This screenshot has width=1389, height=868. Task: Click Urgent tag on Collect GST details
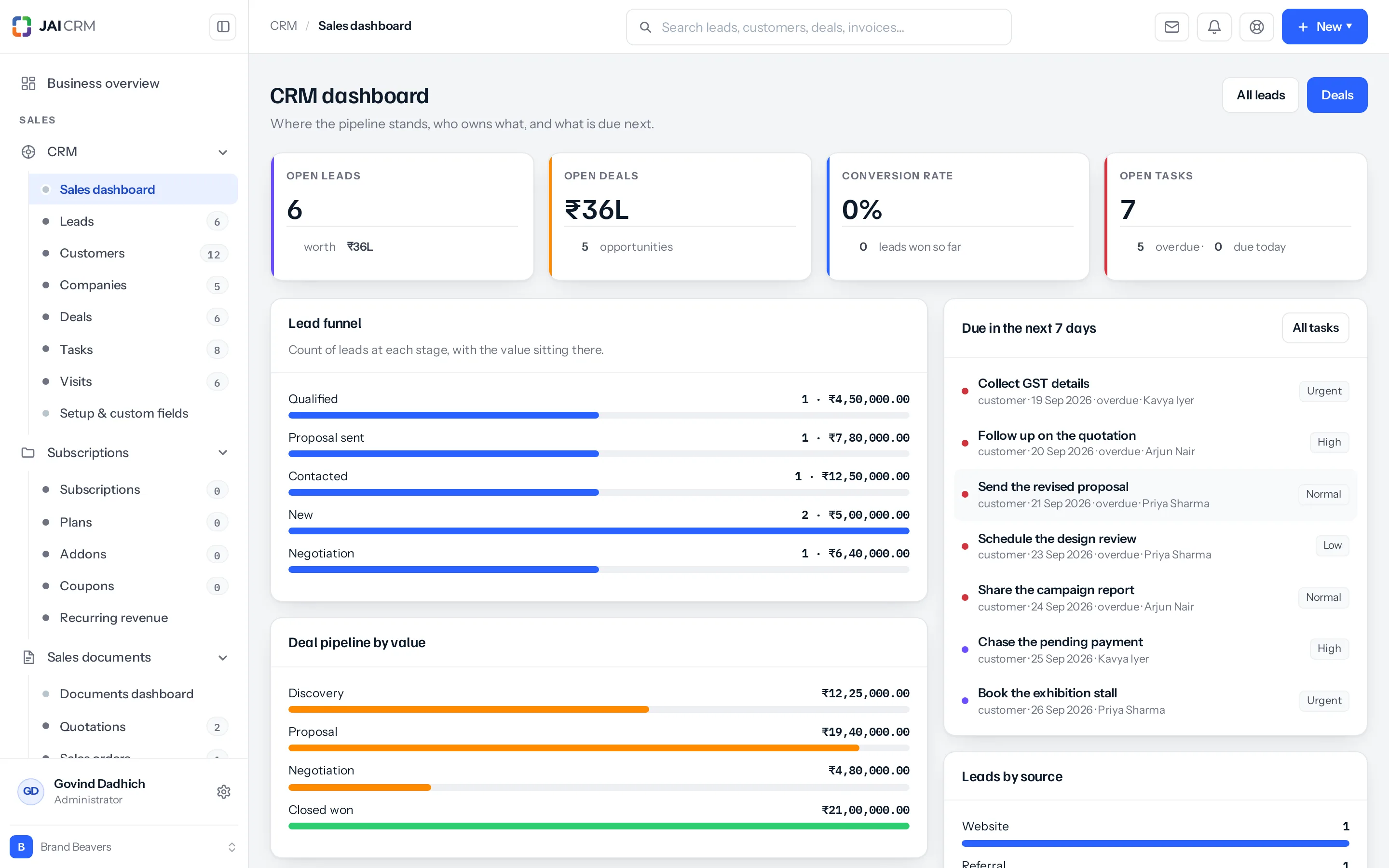click(1323, 391)
